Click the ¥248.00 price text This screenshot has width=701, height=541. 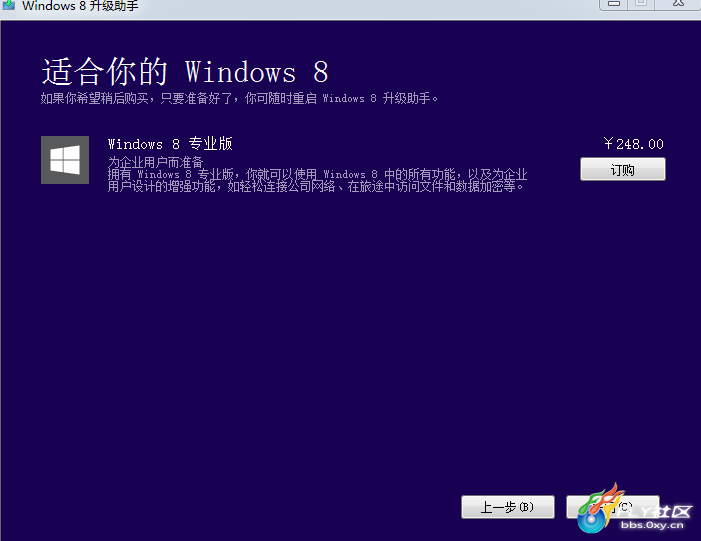(x=633, y=144)
